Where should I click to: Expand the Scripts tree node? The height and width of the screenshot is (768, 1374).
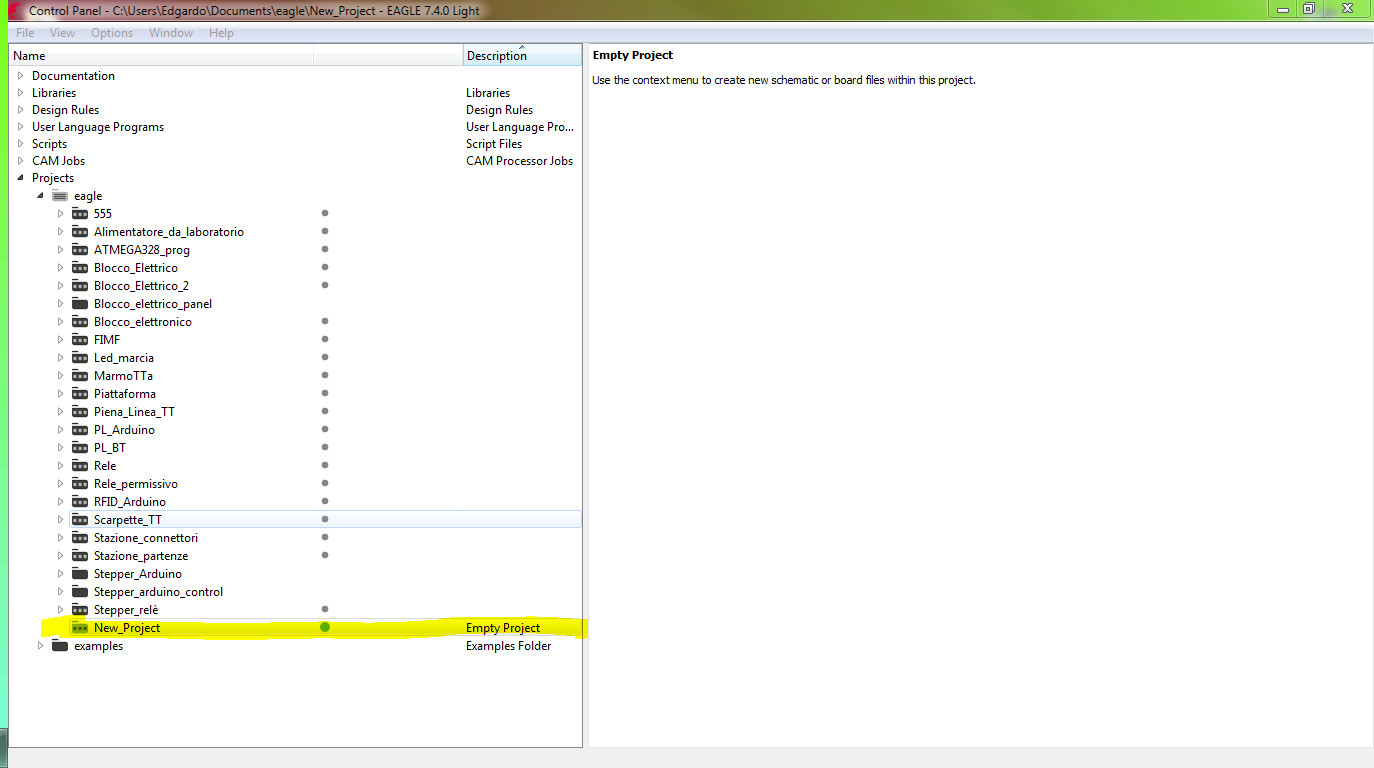pyautogui.click(x=20, y=144)
